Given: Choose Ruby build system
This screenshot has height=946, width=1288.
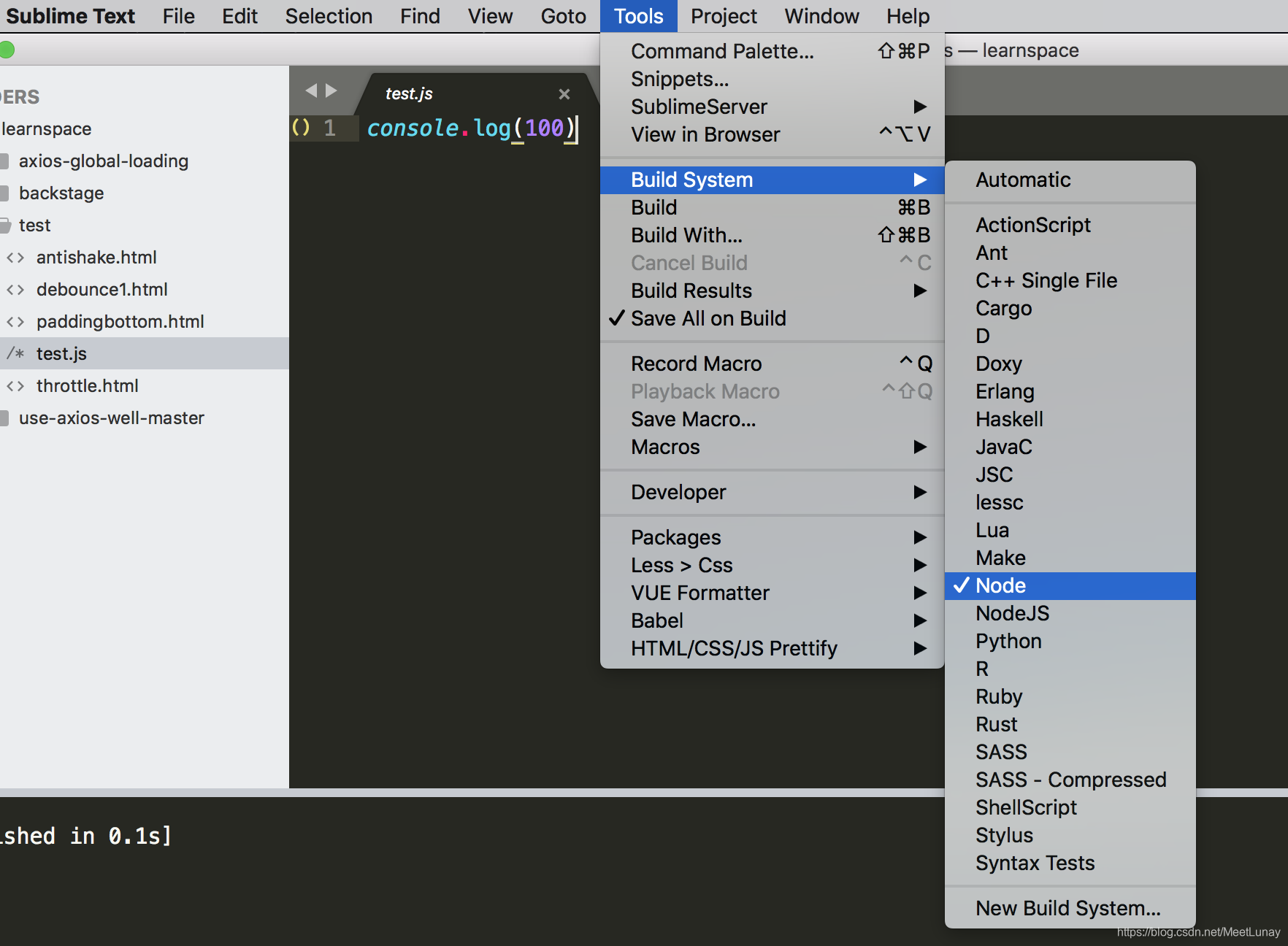Looking at the screenshot, I should [x=1070, y=697].
